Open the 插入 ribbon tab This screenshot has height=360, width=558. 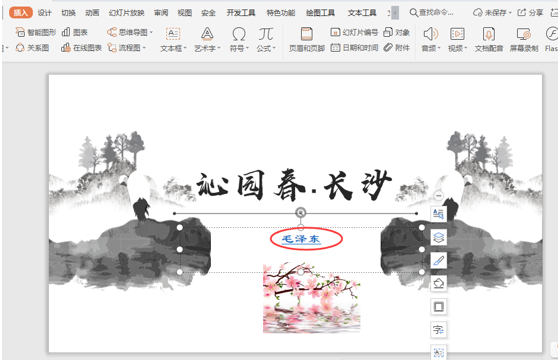coord(21,13)
